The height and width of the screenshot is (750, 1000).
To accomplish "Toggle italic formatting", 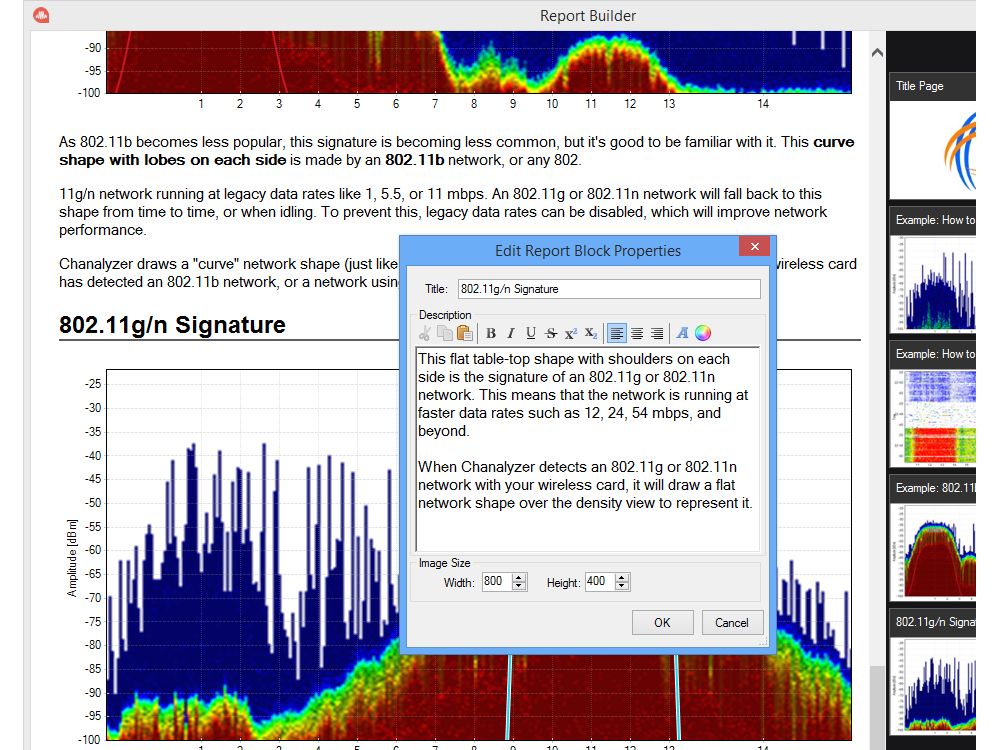I will coord(510,333).
